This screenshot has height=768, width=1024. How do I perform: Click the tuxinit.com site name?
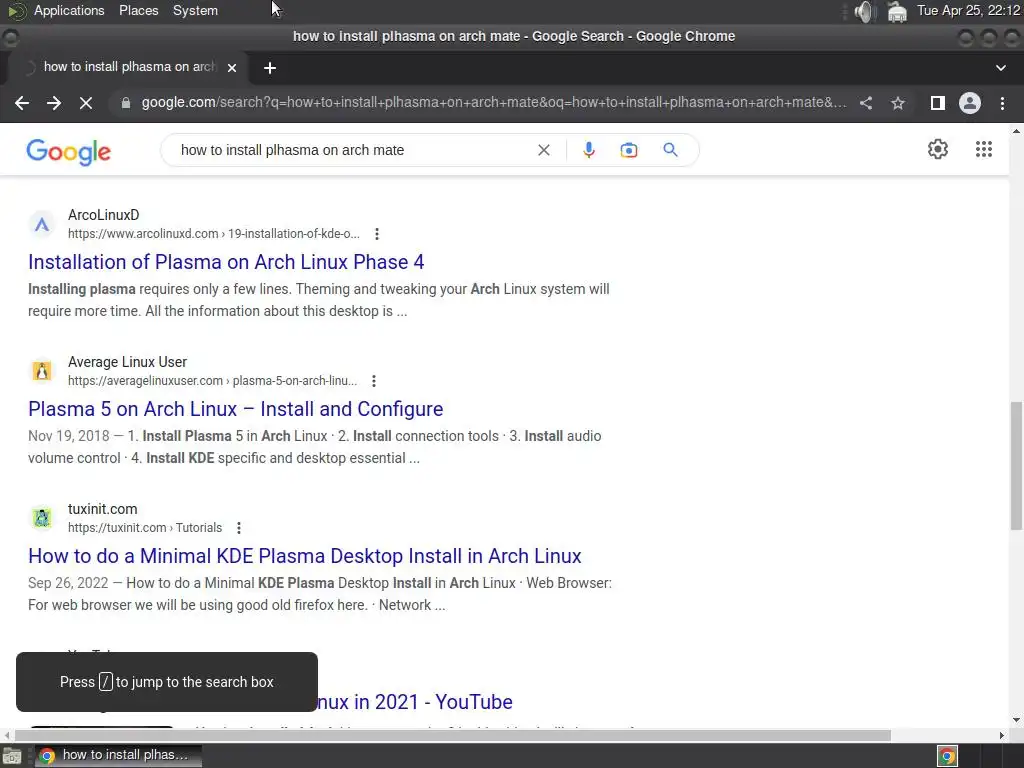click(x=103, y=509)
